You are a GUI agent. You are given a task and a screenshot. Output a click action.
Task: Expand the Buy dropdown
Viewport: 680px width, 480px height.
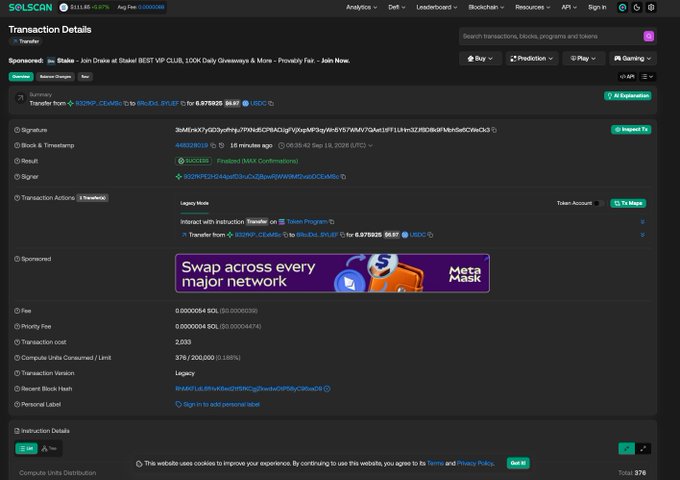[x=480, y=59]
